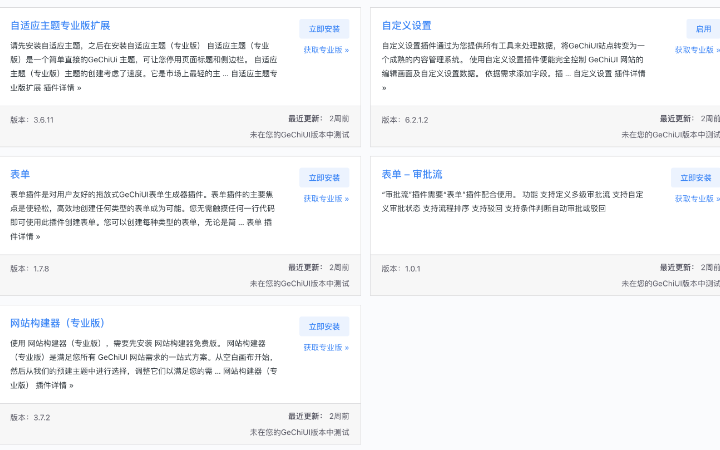Select version text 版本: 3.6.11

(x=32, y=120)
